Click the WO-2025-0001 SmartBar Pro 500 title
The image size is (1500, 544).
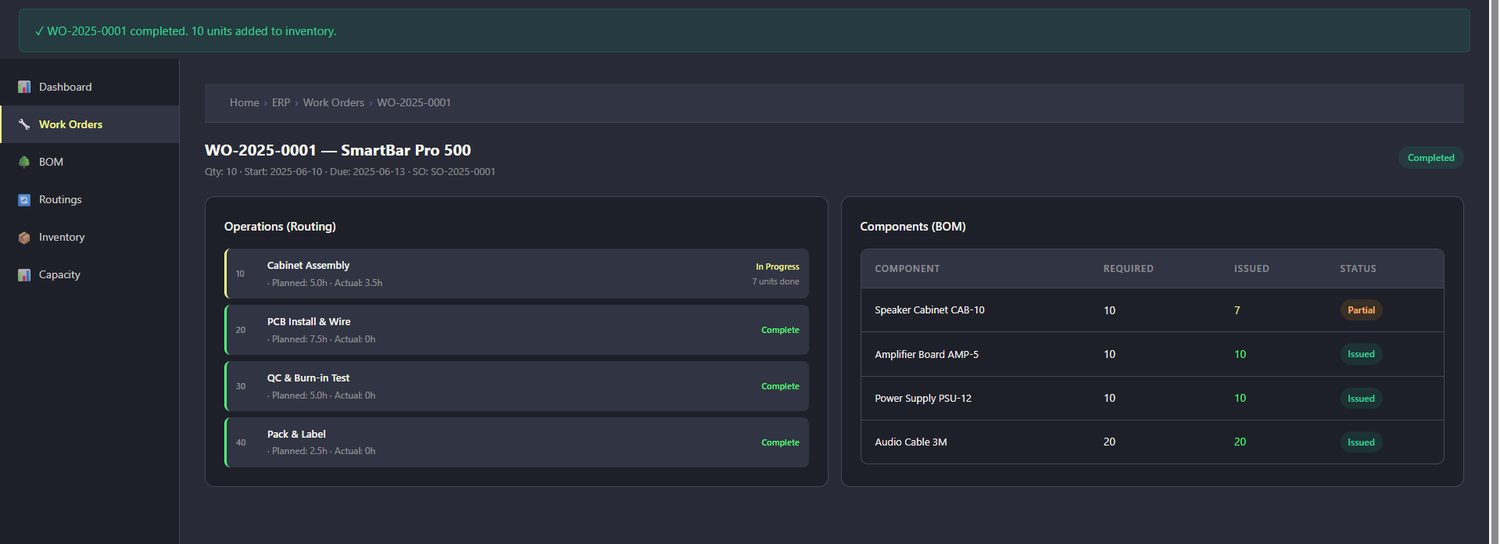[x=338, y=151]
